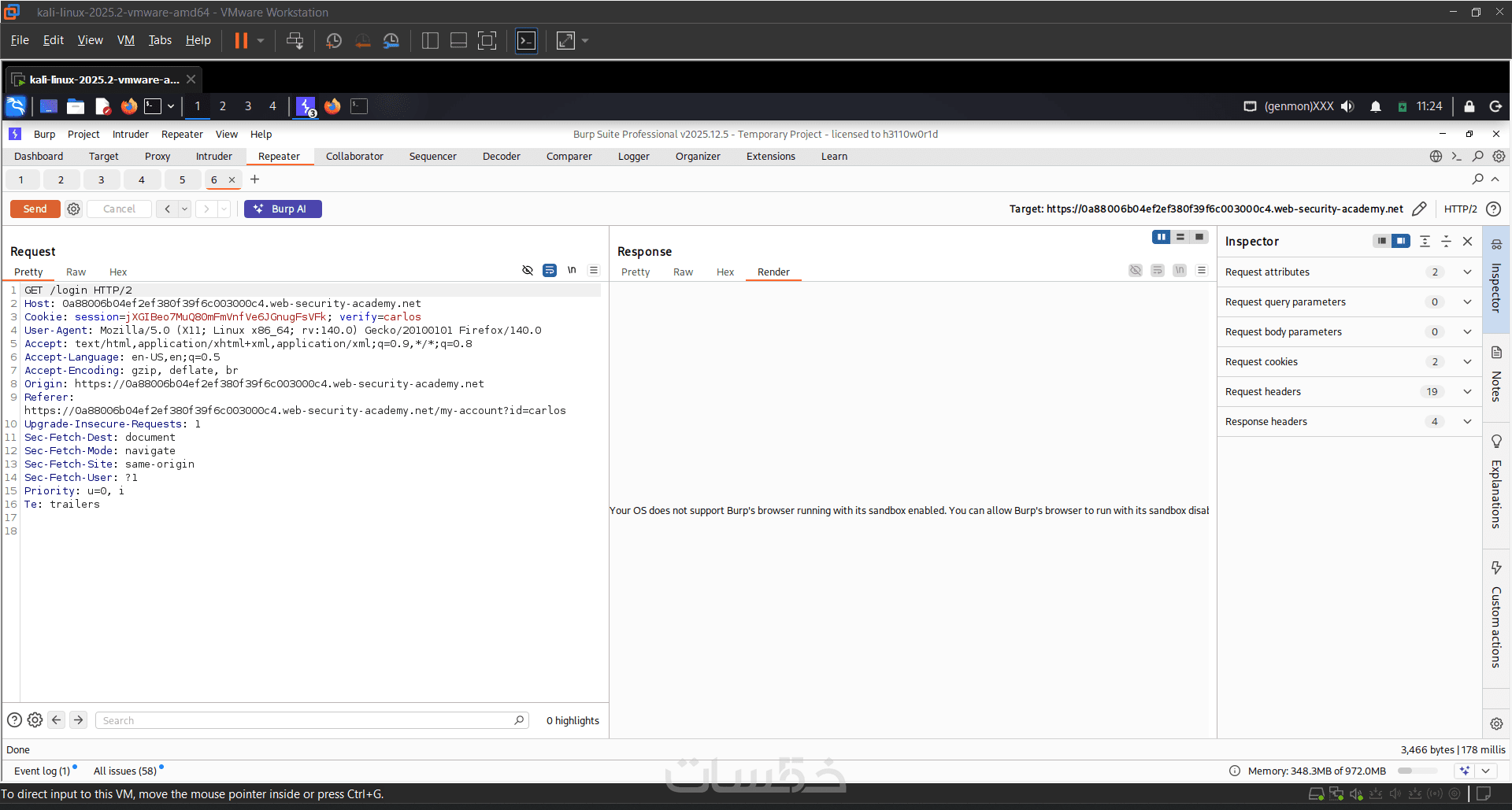Click the Send Ctrl+Alt+Del icon in VMware
The height and width of the screenshot is (810, 1512).
point(295,41)
